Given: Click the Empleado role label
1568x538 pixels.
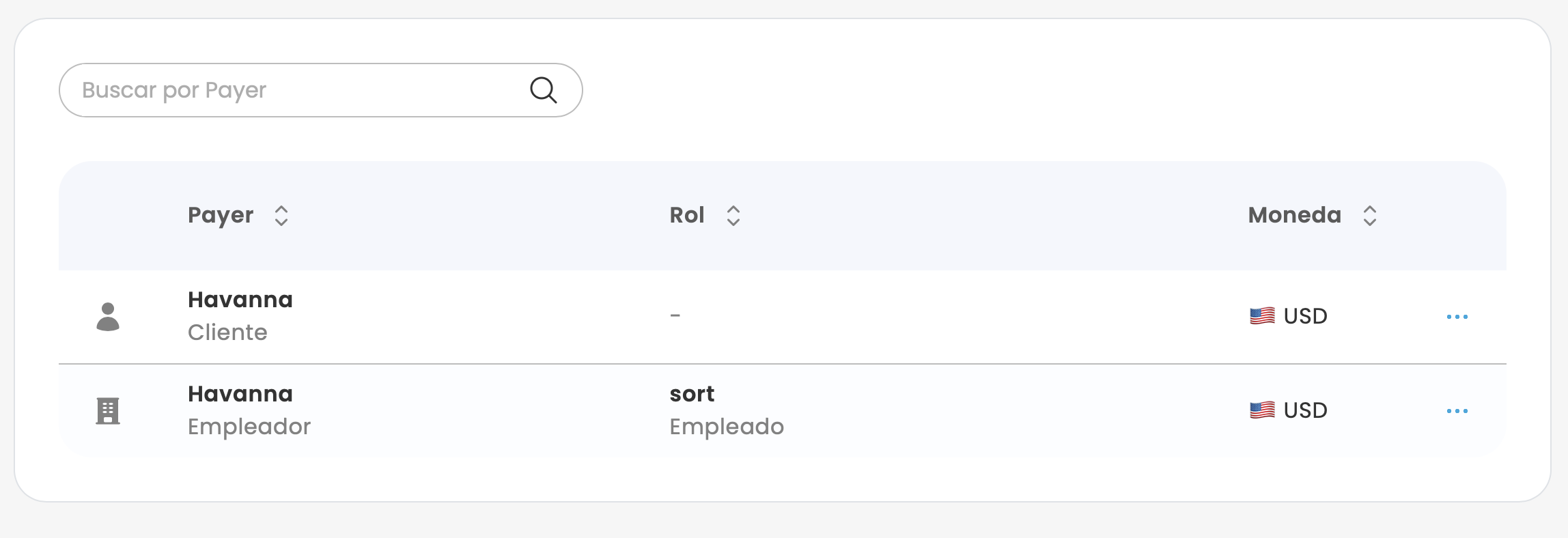Looking at the screenshot, I should tap(727, 427).
